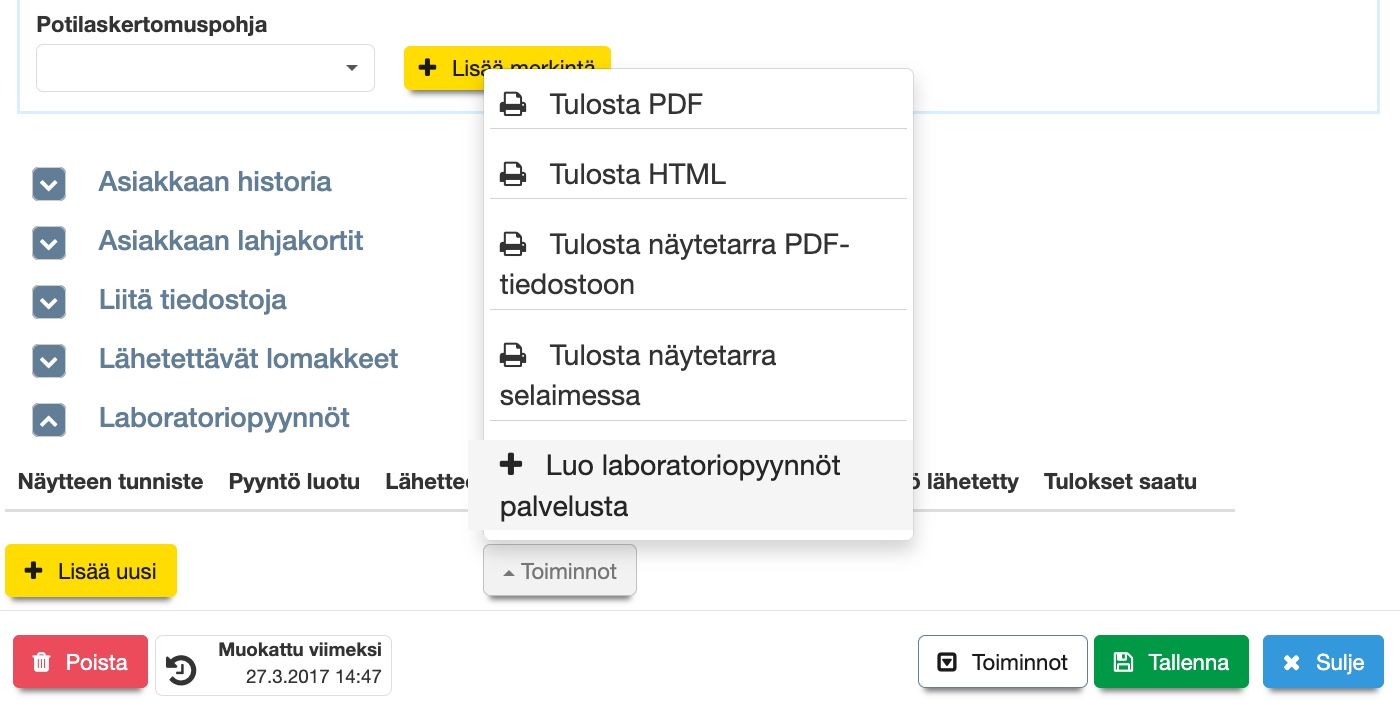Click the printer icon beside Tulosta PDF
The height and width of the screenshot is (716, 1400).
coord(513,104)
